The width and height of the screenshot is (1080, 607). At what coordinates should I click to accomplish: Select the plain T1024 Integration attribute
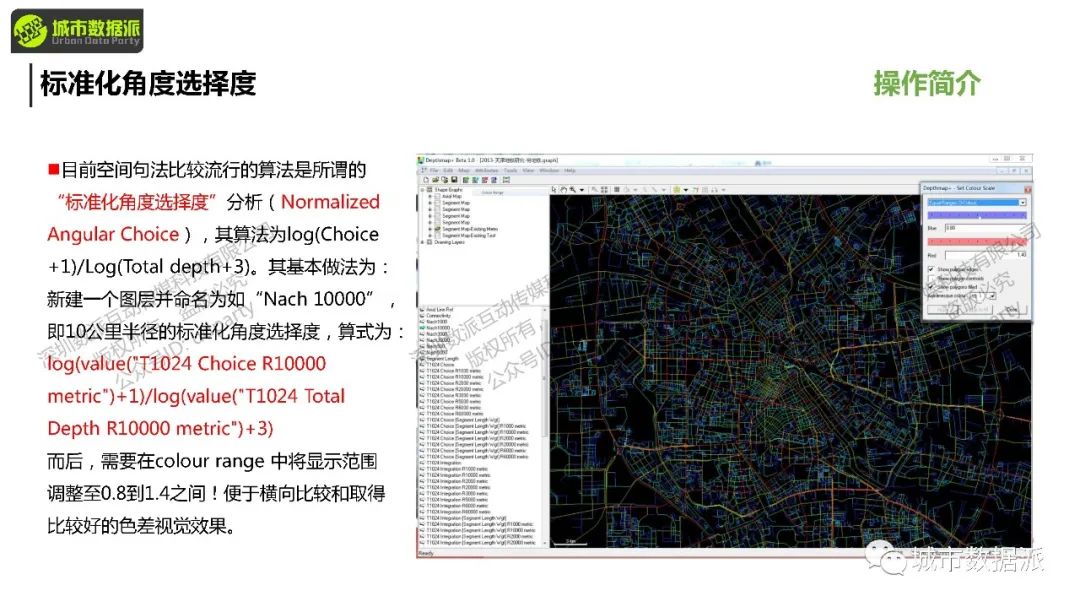pos(444,463)
